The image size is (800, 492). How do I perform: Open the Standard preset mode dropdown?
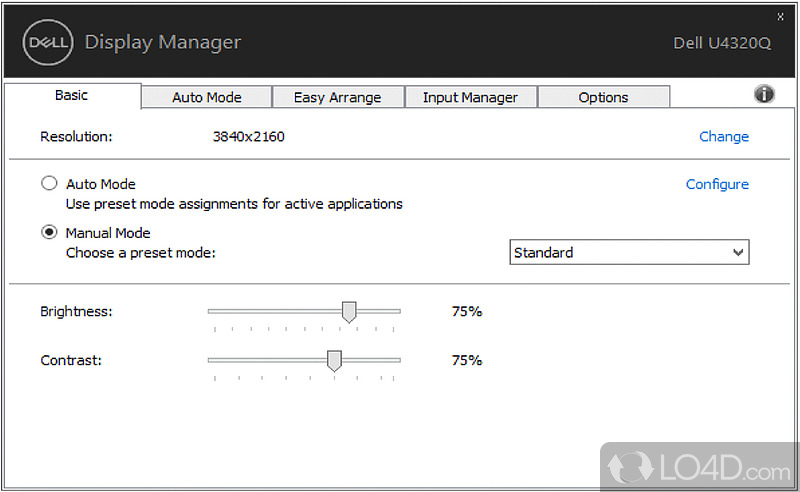point(629,253)
